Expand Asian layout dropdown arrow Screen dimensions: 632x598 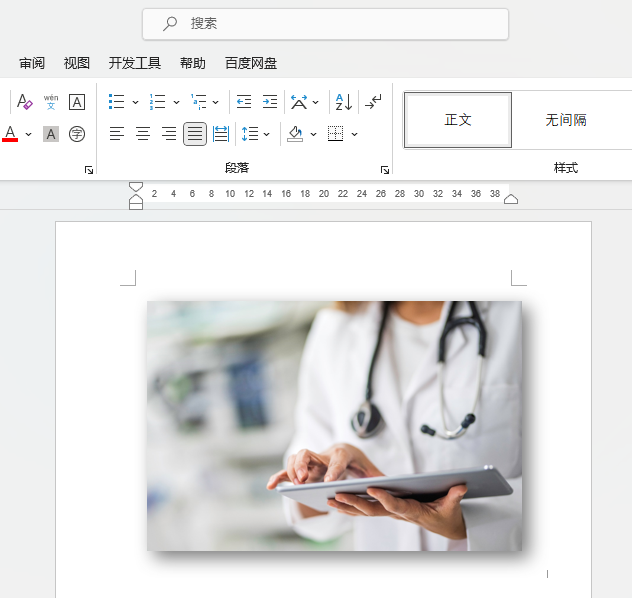(x=316, y=102)
